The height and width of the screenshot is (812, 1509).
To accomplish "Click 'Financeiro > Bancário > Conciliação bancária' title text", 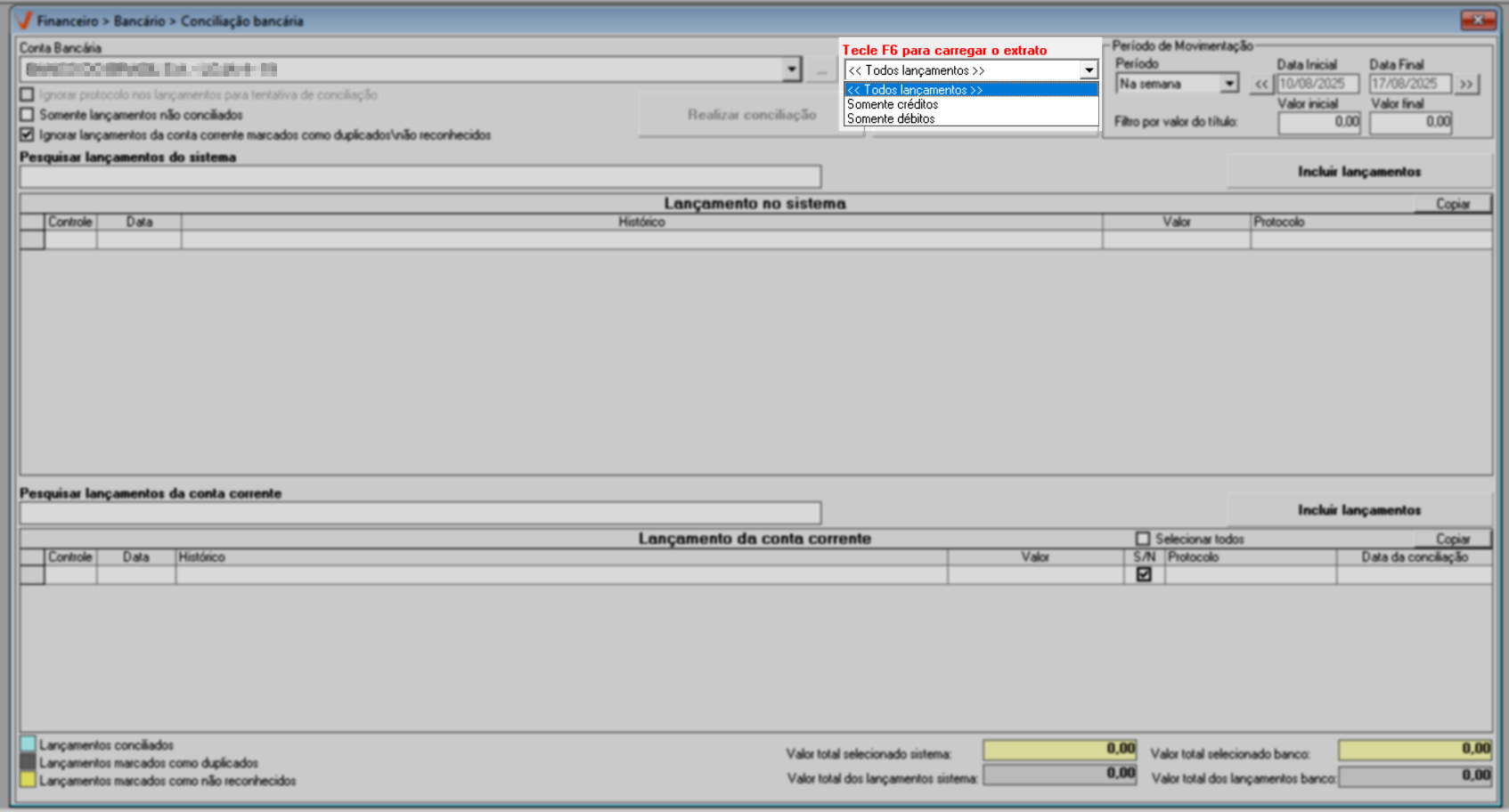I will tap(170, 20).
